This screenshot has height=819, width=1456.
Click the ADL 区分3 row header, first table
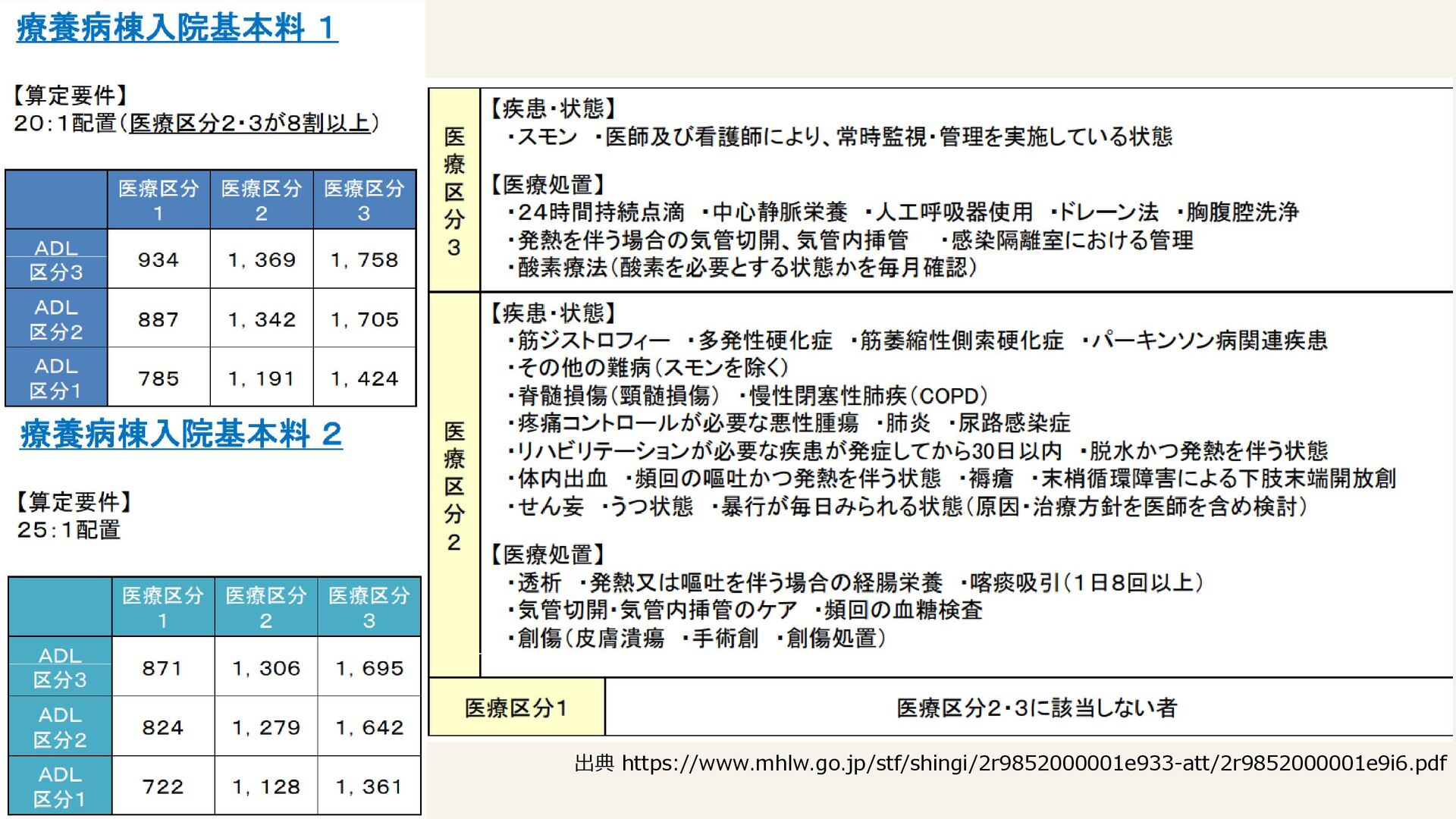click(x=56, y=259)
